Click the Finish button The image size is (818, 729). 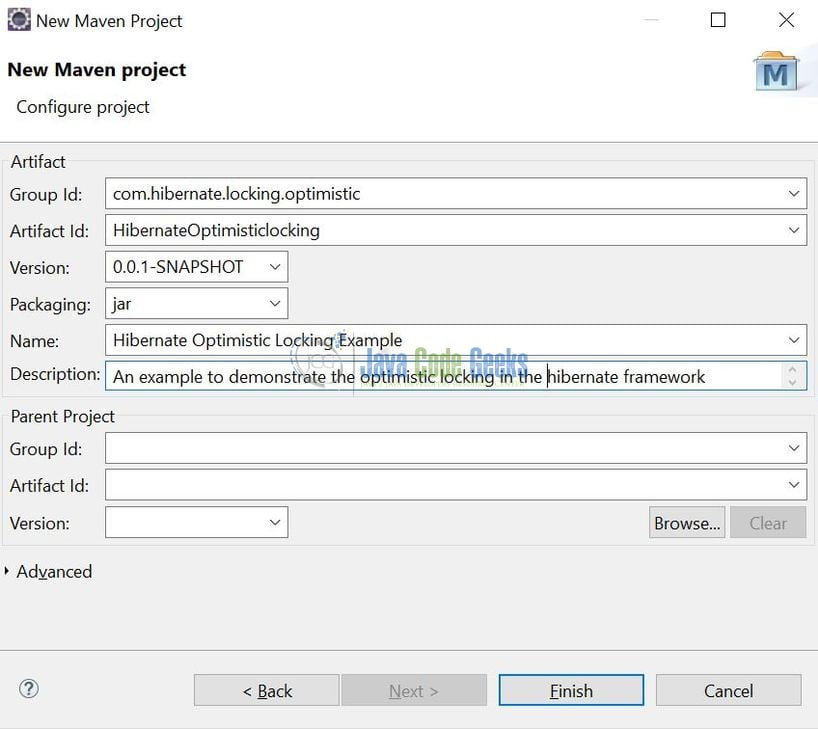tap(571, 690)
